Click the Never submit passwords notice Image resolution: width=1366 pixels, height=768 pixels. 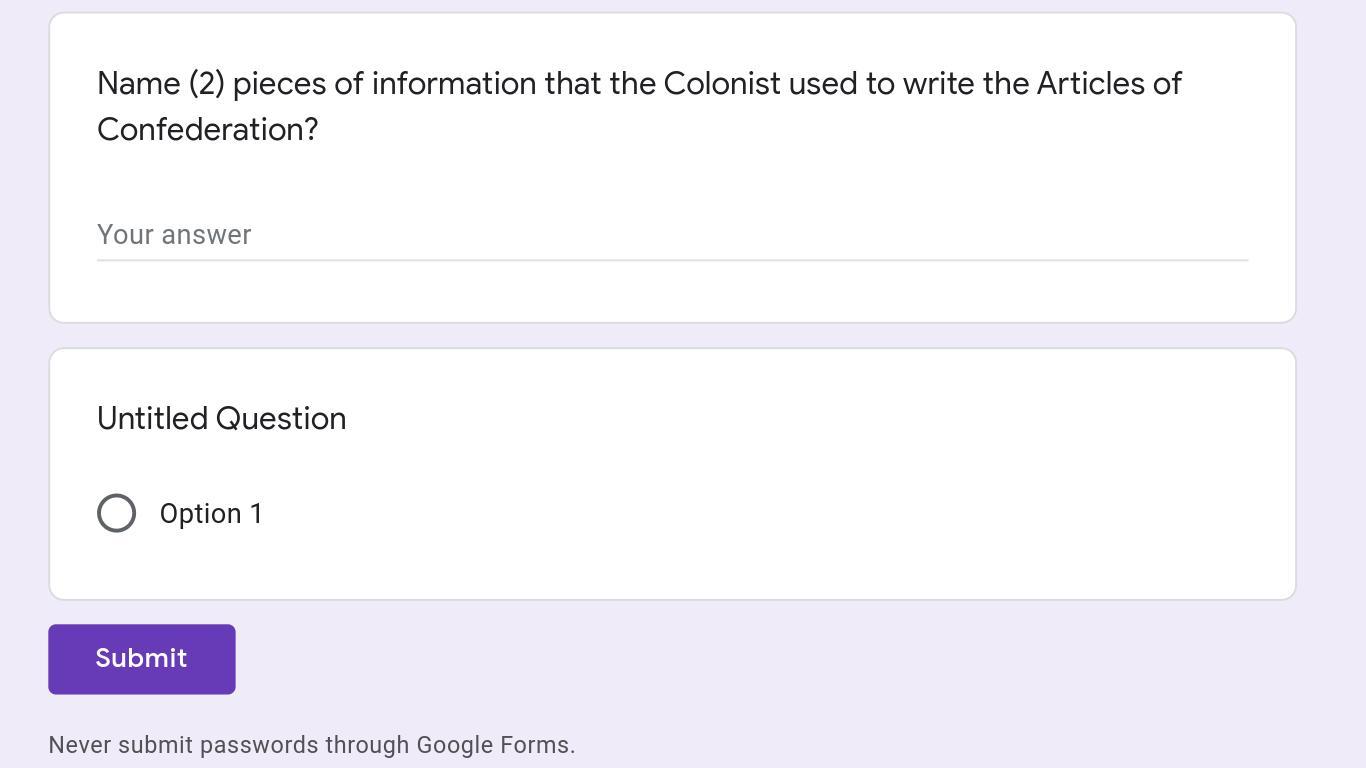click(x=311, y=745)
